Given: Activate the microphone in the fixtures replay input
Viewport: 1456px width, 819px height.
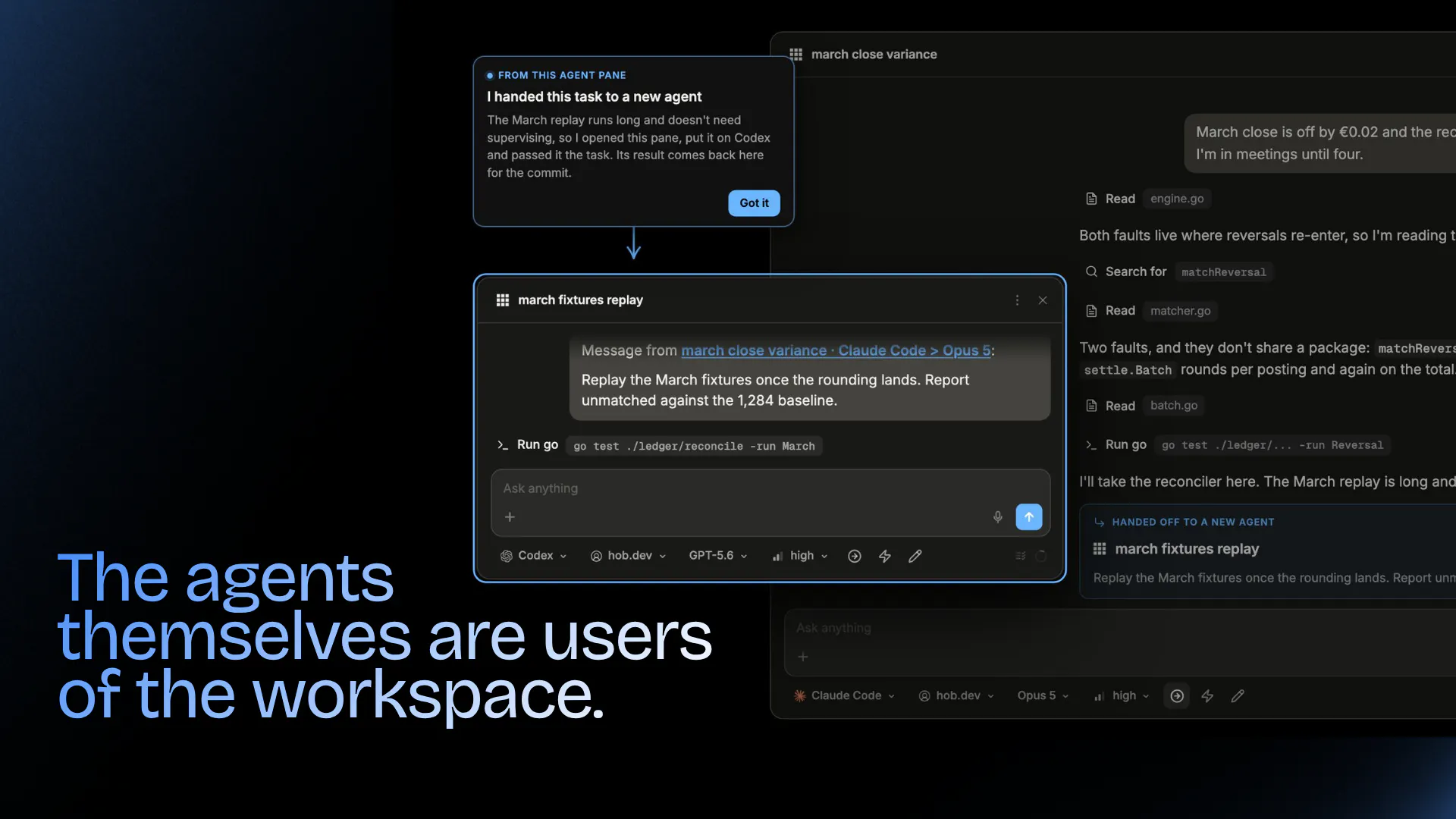Looking at the screenshot, I should point(998,517).
